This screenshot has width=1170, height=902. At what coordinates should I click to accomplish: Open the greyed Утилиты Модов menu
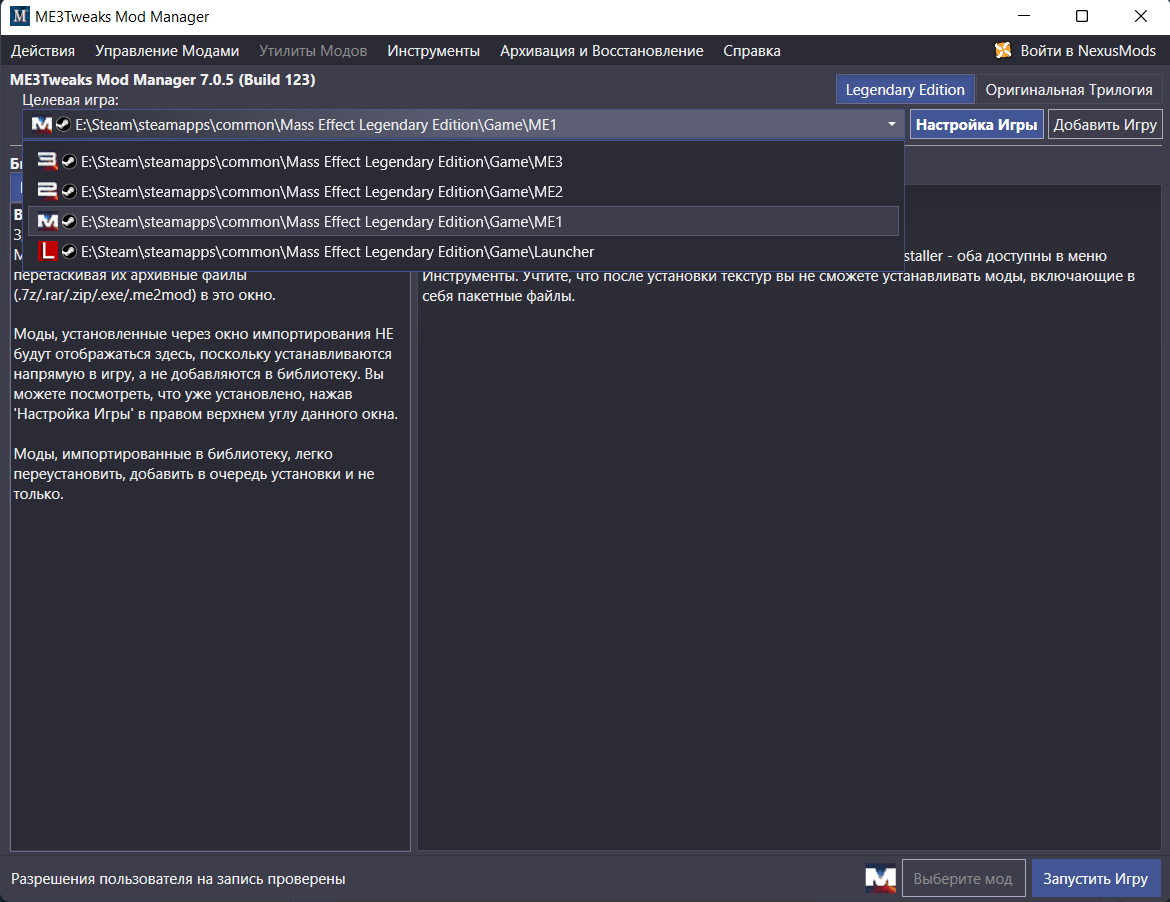pyautogui.click(x=313, y=51)
